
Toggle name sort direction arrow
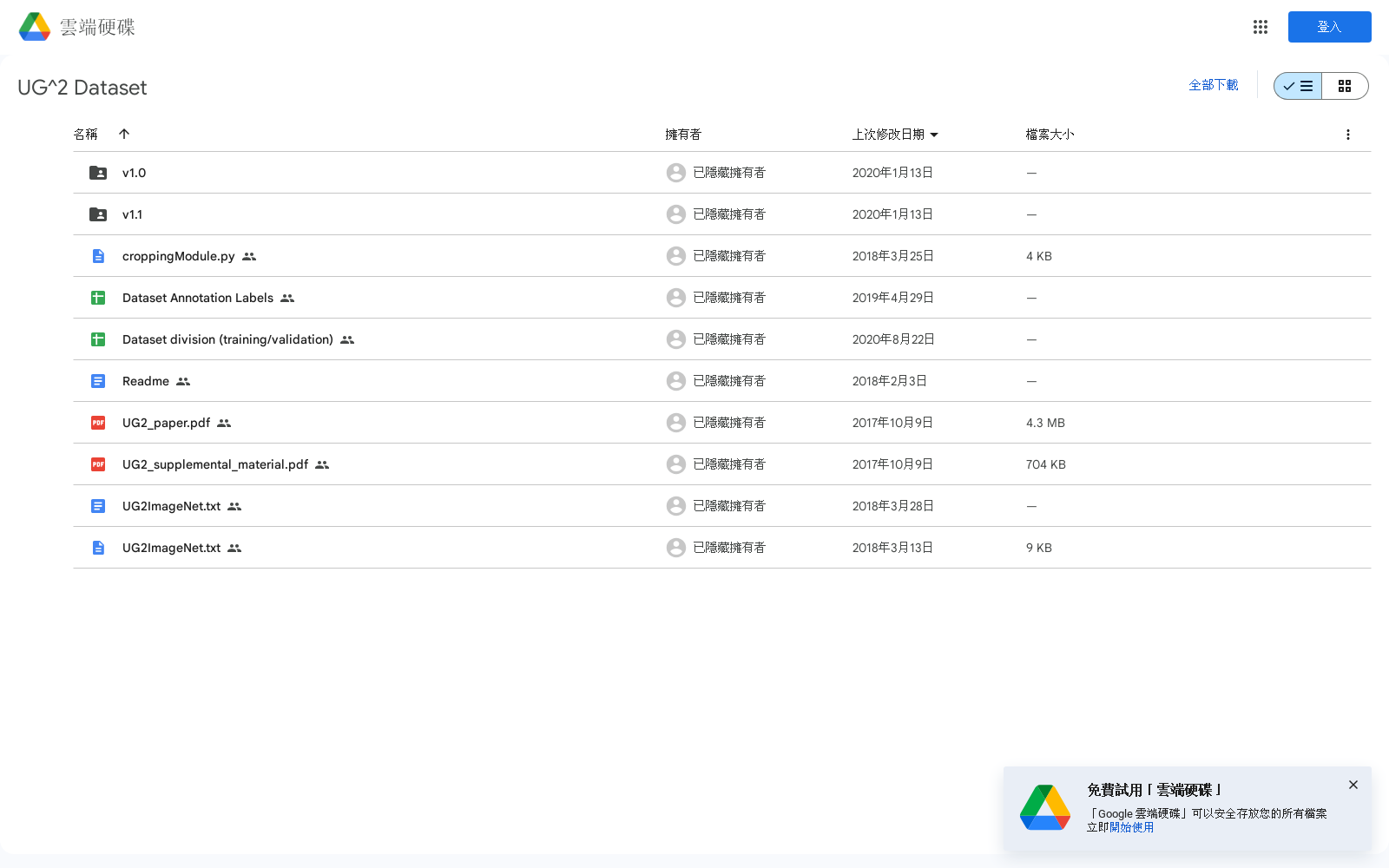(124, 134)
